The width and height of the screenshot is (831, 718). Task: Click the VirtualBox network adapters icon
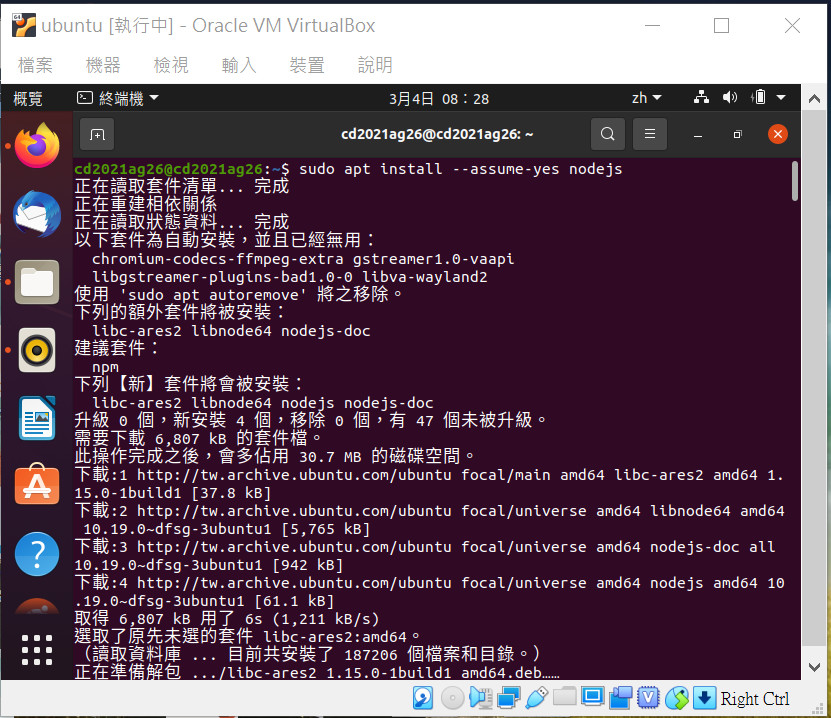click(x=509, y=698)
